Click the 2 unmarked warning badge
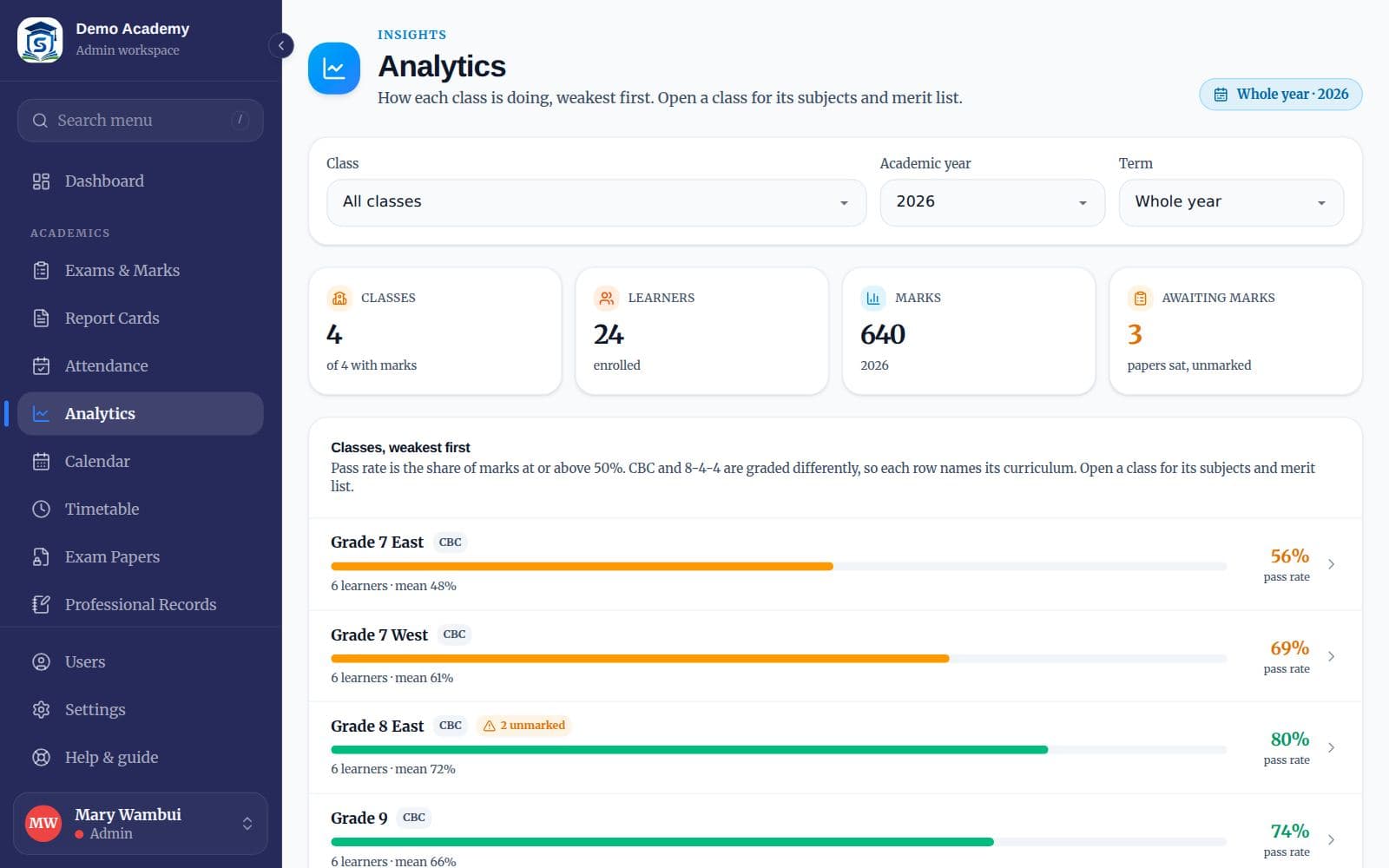1389x868 pixels. [x=524, y=726]
